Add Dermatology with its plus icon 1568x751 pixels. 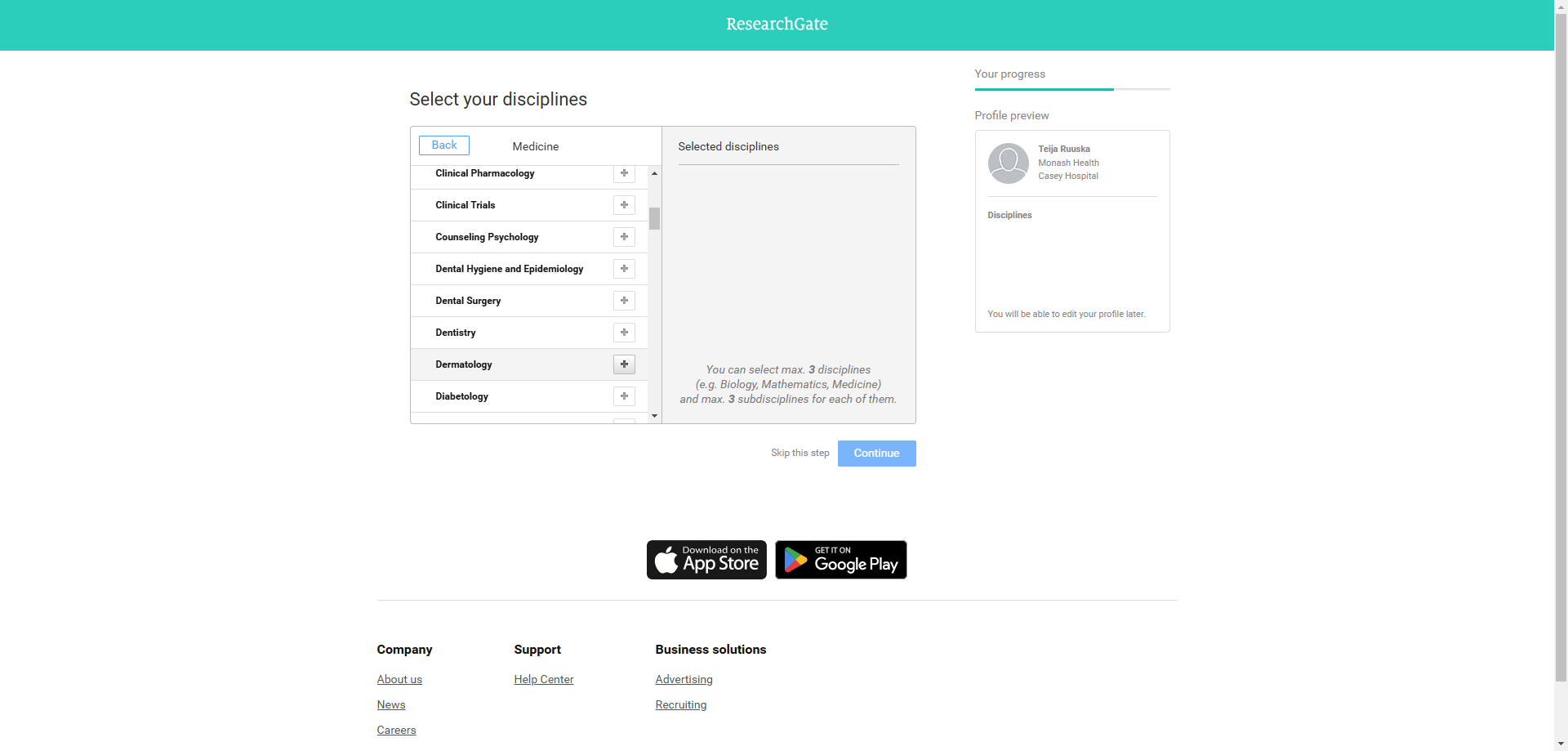(x=624, y=364)
